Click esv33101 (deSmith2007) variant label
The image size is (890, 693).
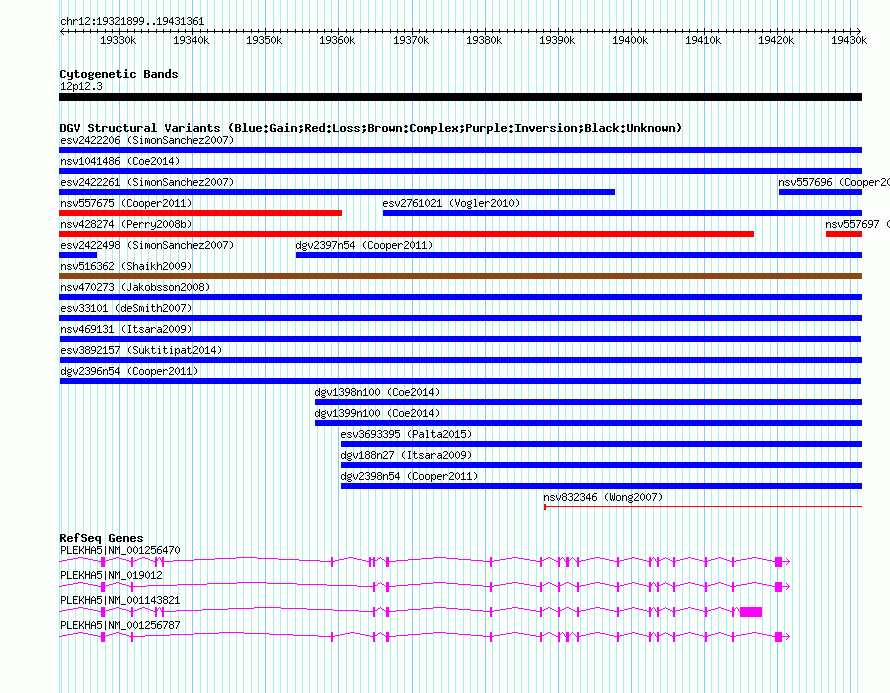pos(126,308)
